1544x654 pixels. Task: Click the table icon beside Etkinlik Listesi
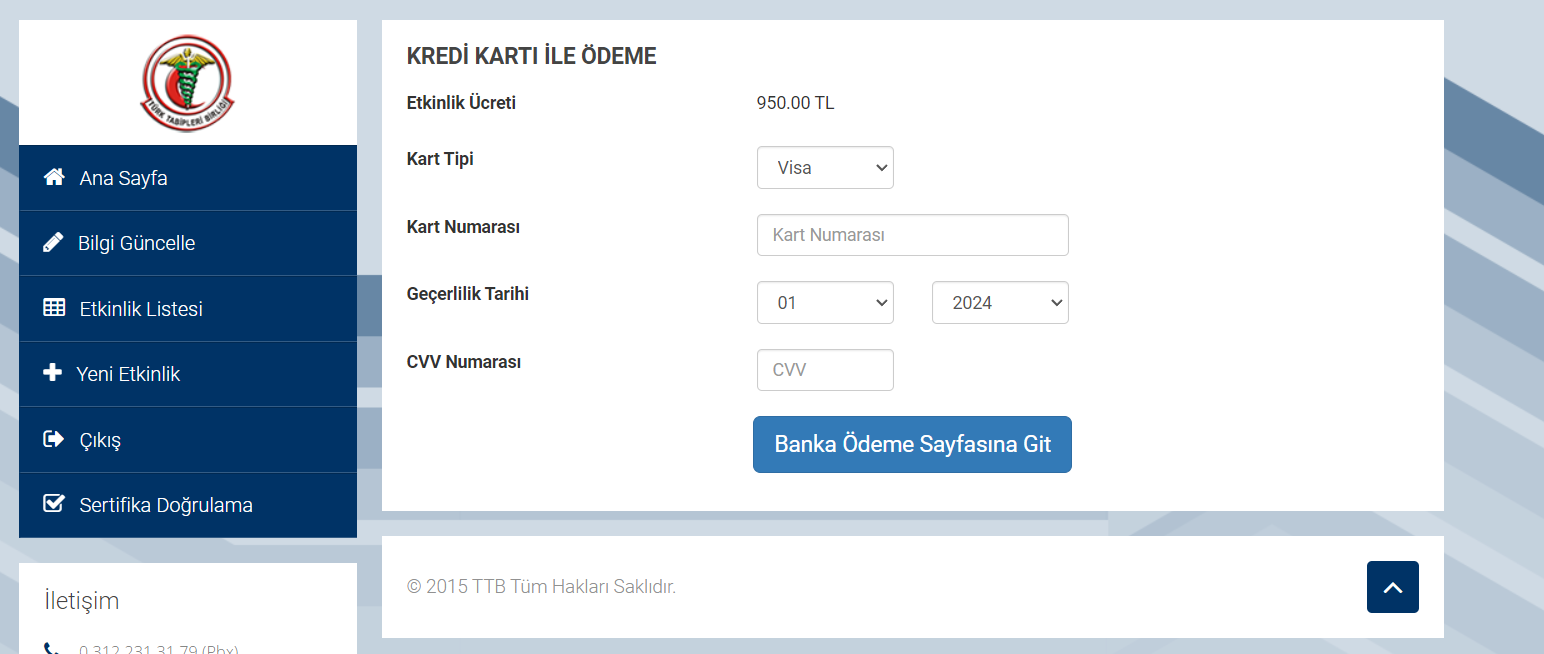tap(54, 308)
